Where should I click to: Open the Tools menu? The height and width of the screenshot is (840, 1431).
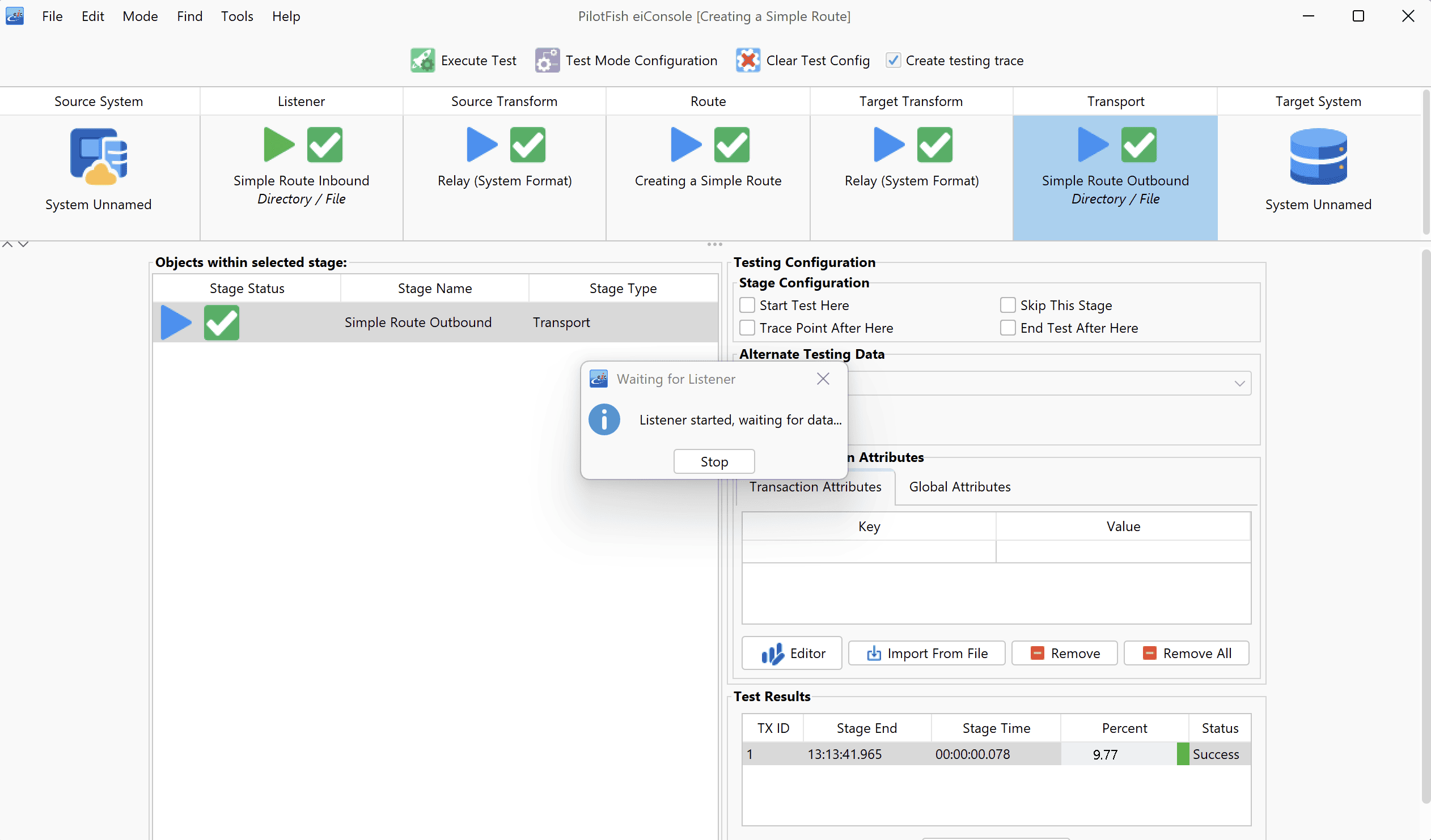(237, 16)
